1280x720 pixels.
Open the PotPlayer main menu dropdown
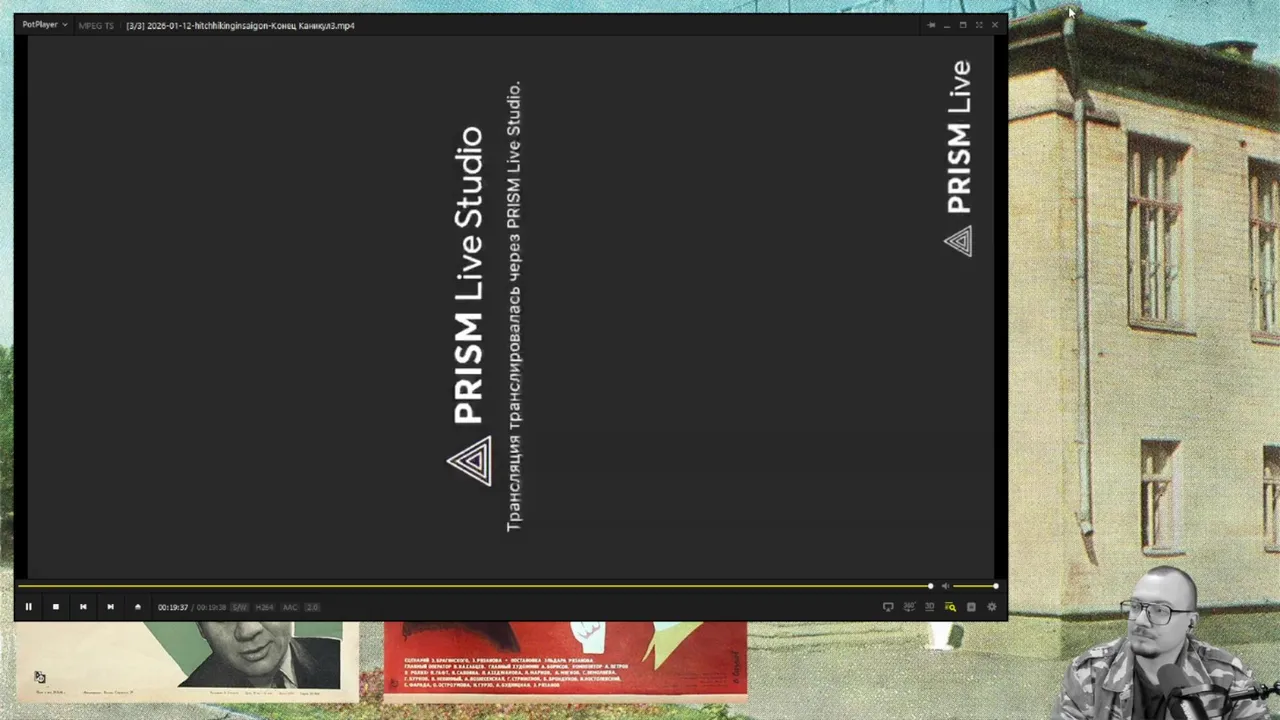click(45, 25)
